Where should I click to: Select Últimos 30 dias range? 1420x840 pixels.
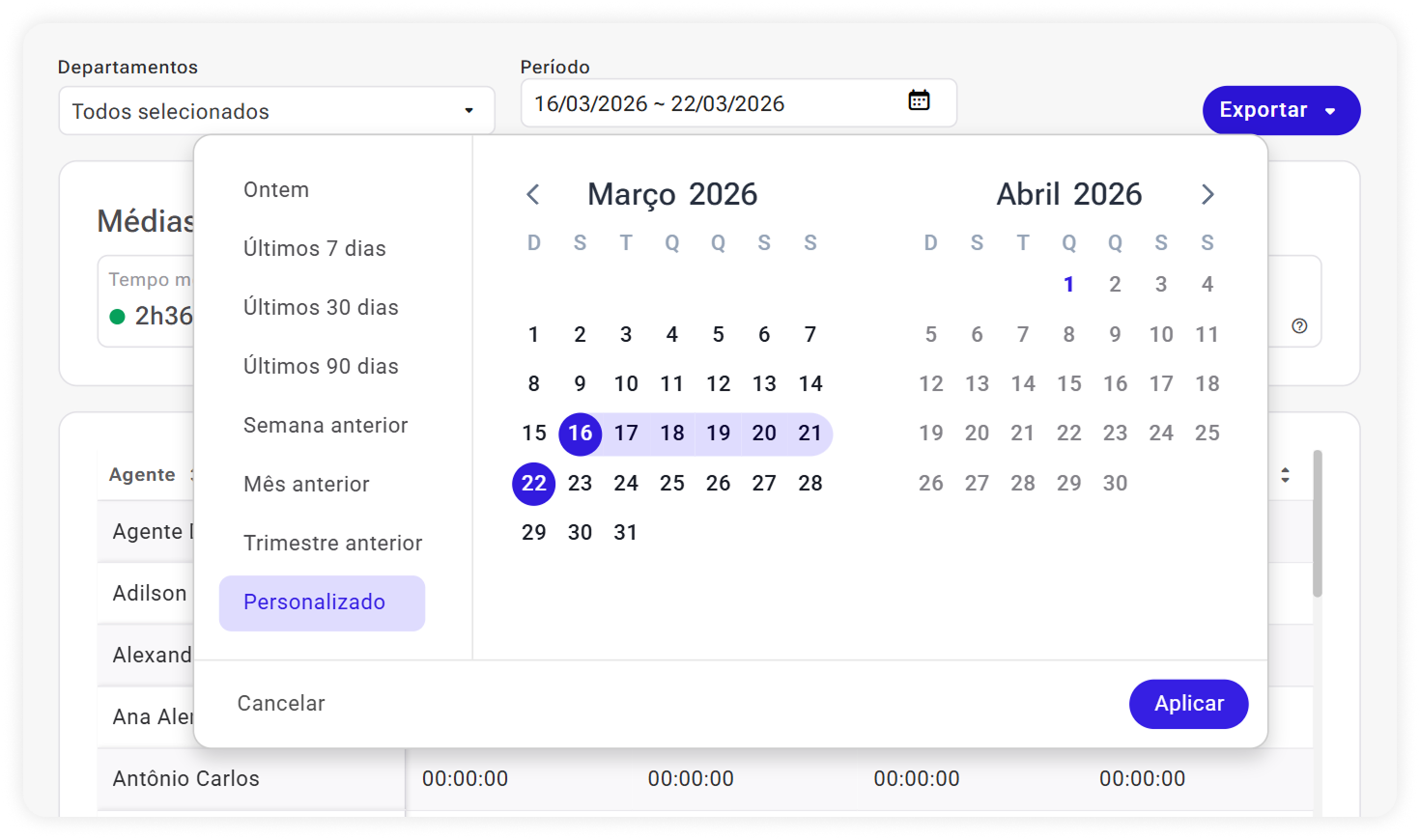[321, 308]
